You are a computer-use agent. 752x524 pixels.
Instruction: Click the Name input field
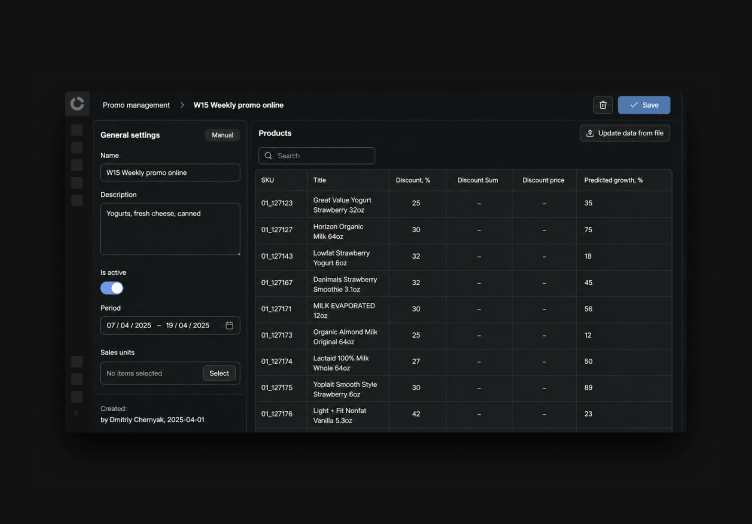click(170, 173)
